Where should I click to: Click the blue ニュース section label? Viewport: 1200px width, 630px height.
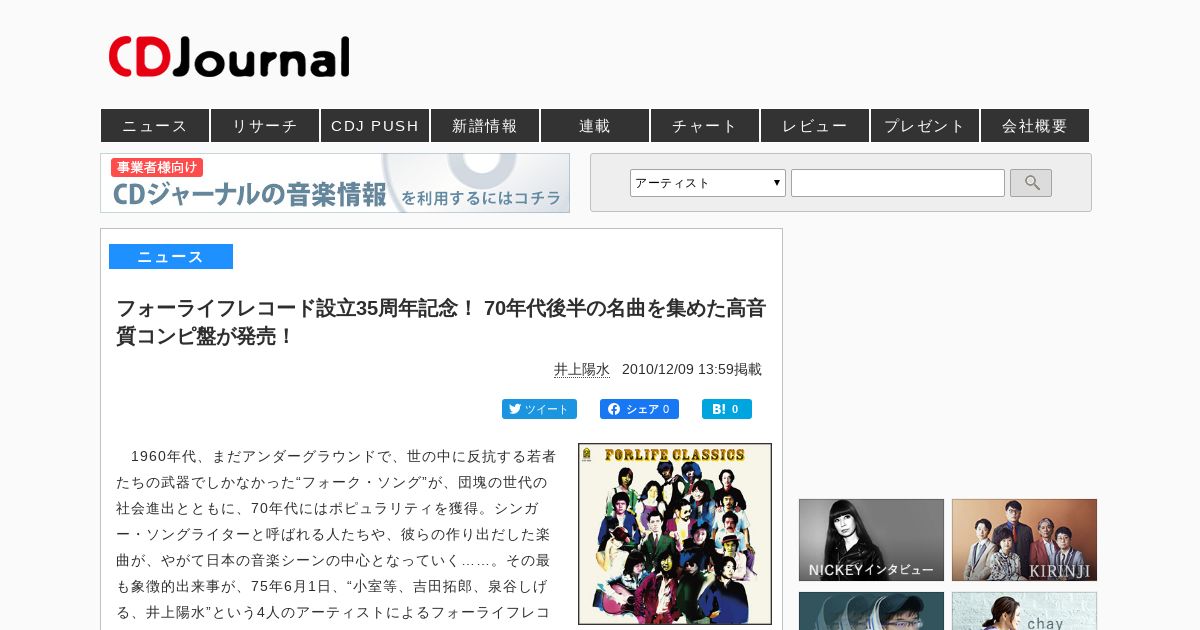point(171,257)
